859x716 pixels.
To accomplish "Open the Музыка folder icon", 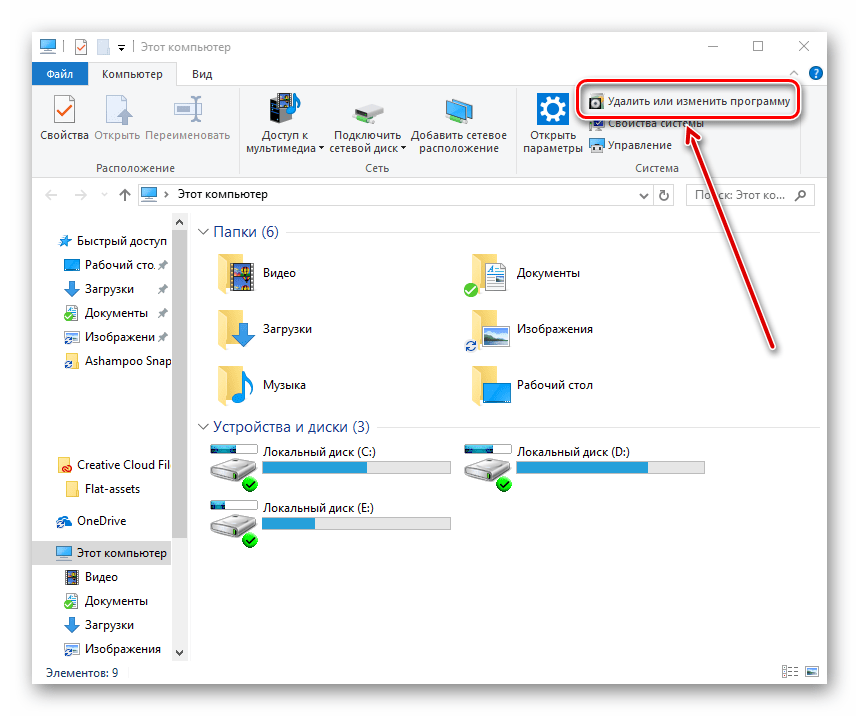I will [x=237, y=385].
